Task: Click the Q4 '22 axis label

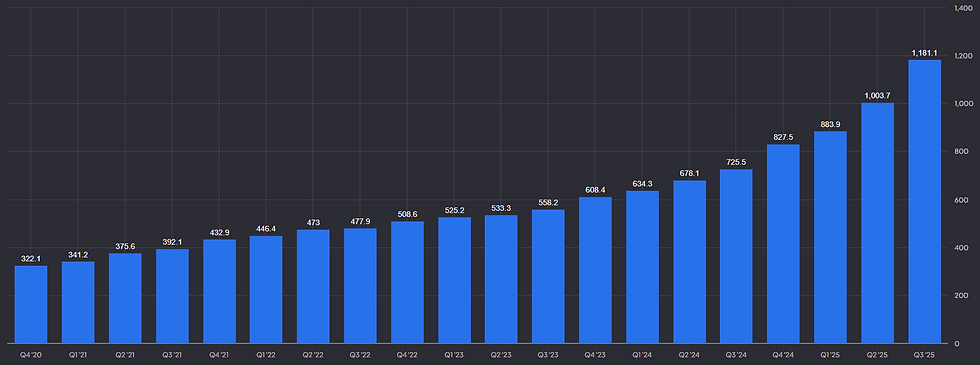Action: pyautogui.click(x=408, y=354)
